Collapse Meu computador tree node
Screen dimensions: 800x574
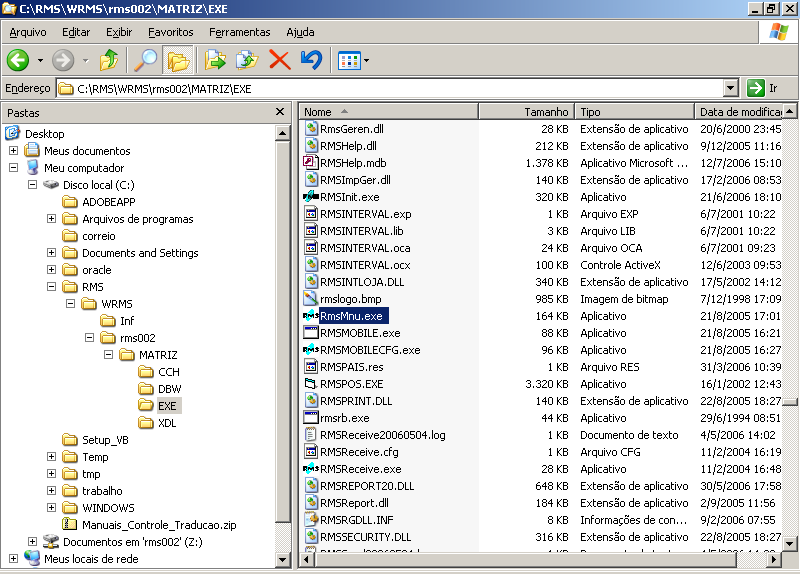pos(13,167)
